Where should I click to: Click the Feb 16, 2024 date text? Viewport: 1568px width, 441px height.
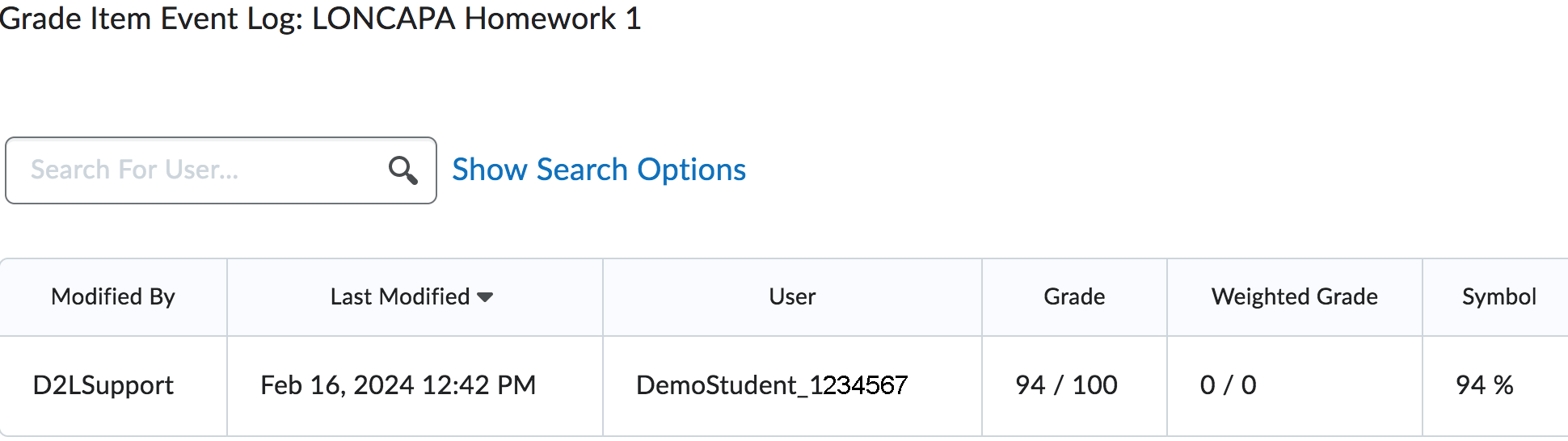336,385
